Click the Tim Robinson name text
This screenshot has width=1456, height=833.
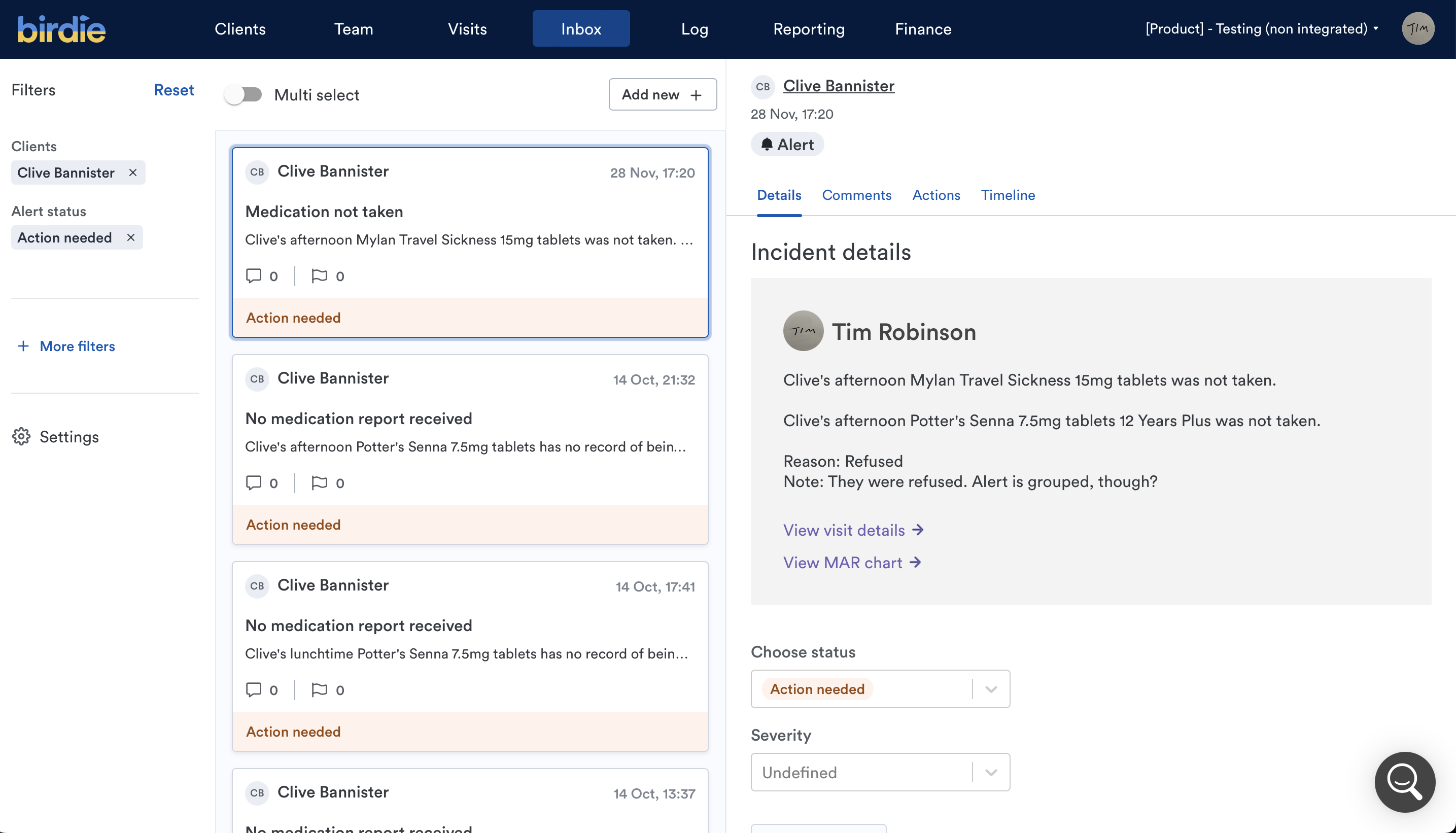click(x=904, y=332)
